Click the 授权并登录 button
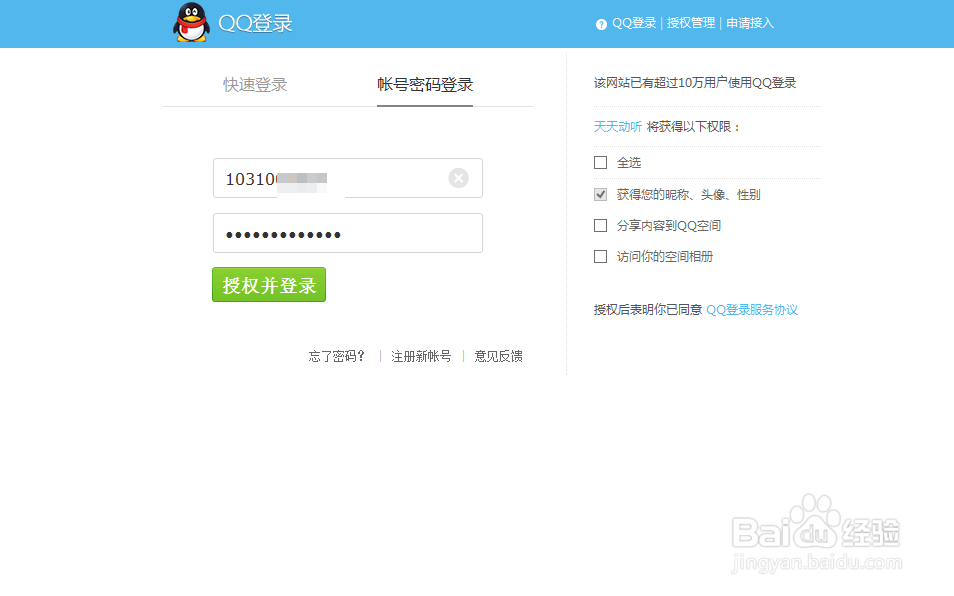 [269, 285]
